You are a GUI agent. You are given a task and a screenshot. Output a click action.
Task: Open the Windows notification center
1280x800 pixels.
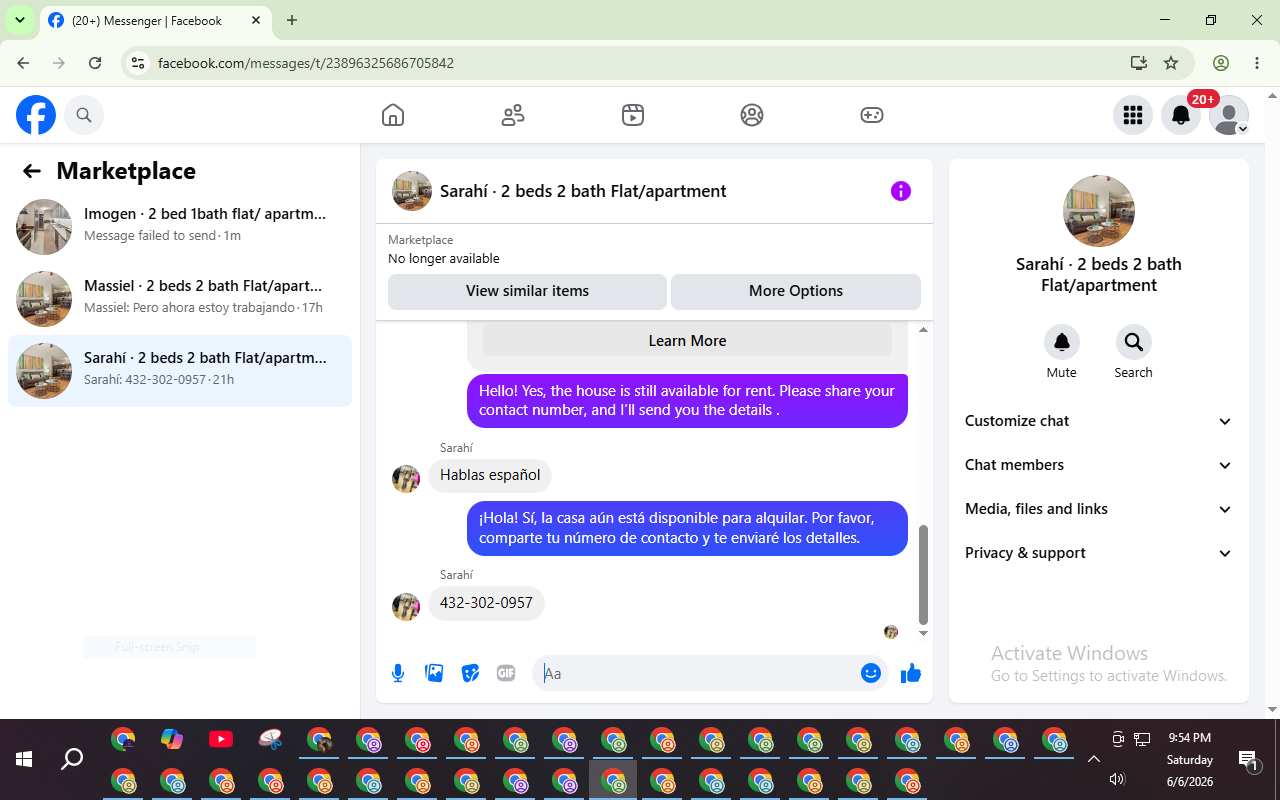coord(1248,760)
